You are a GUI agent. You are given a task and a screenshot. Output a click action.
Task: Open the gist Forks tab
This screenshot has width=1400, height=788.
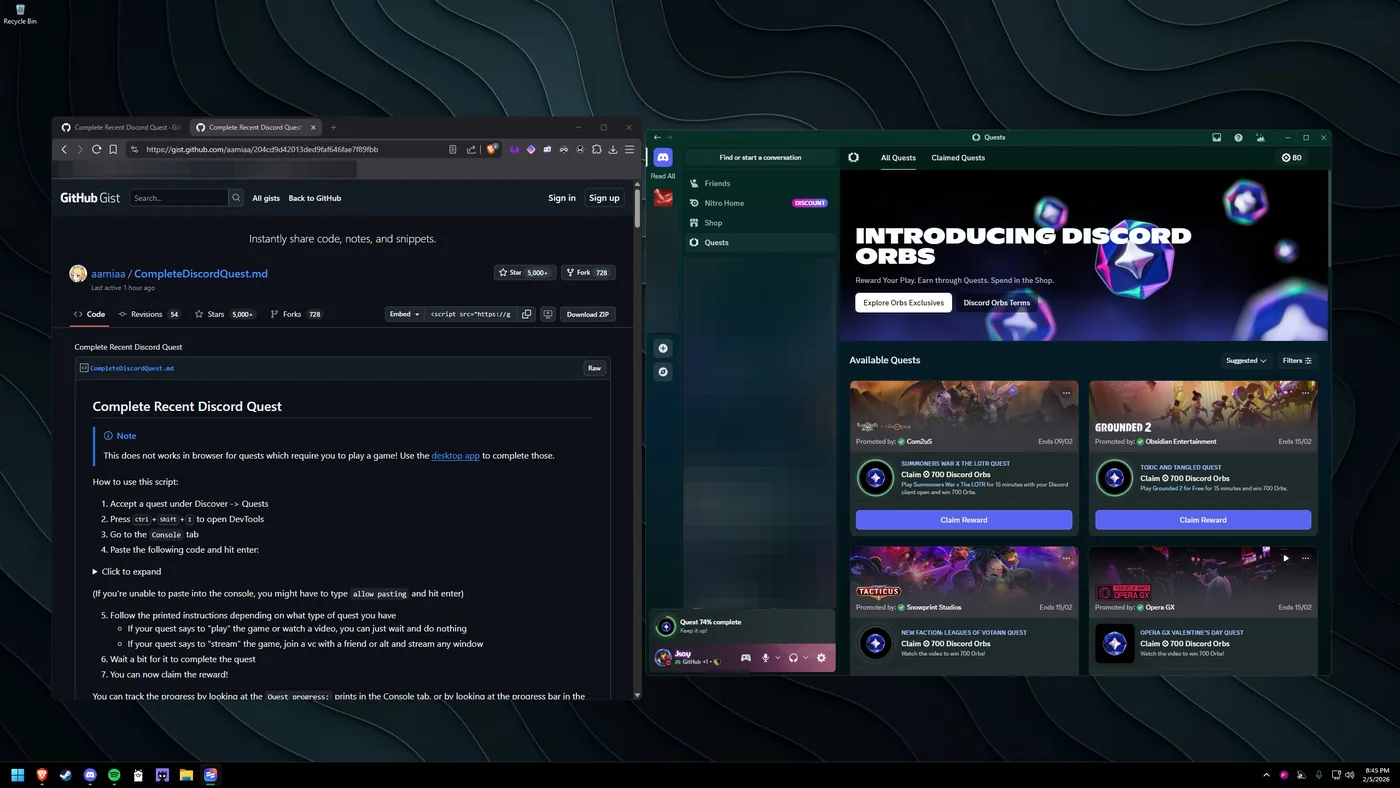coord(296,314)
